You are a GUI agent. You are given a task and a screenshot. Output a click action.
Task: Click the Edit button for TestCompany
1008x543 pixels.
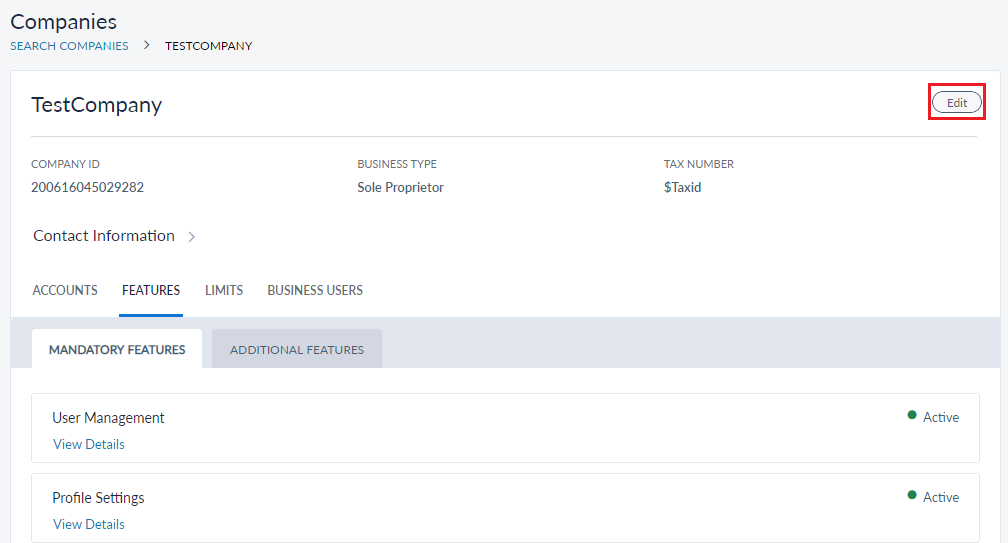[x=956, y=102]
